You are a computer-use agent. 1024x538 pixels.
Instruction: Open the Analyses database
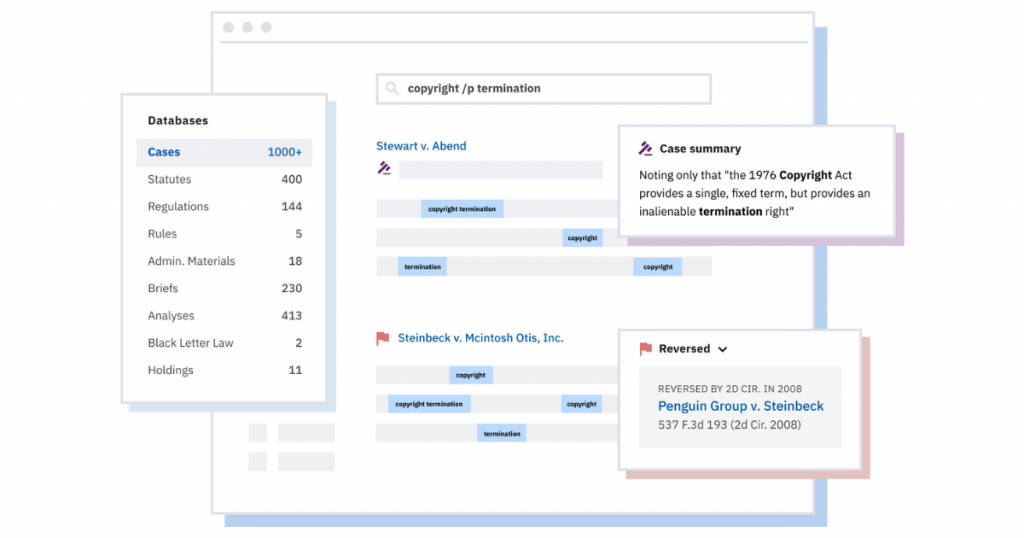click(171, 316)
